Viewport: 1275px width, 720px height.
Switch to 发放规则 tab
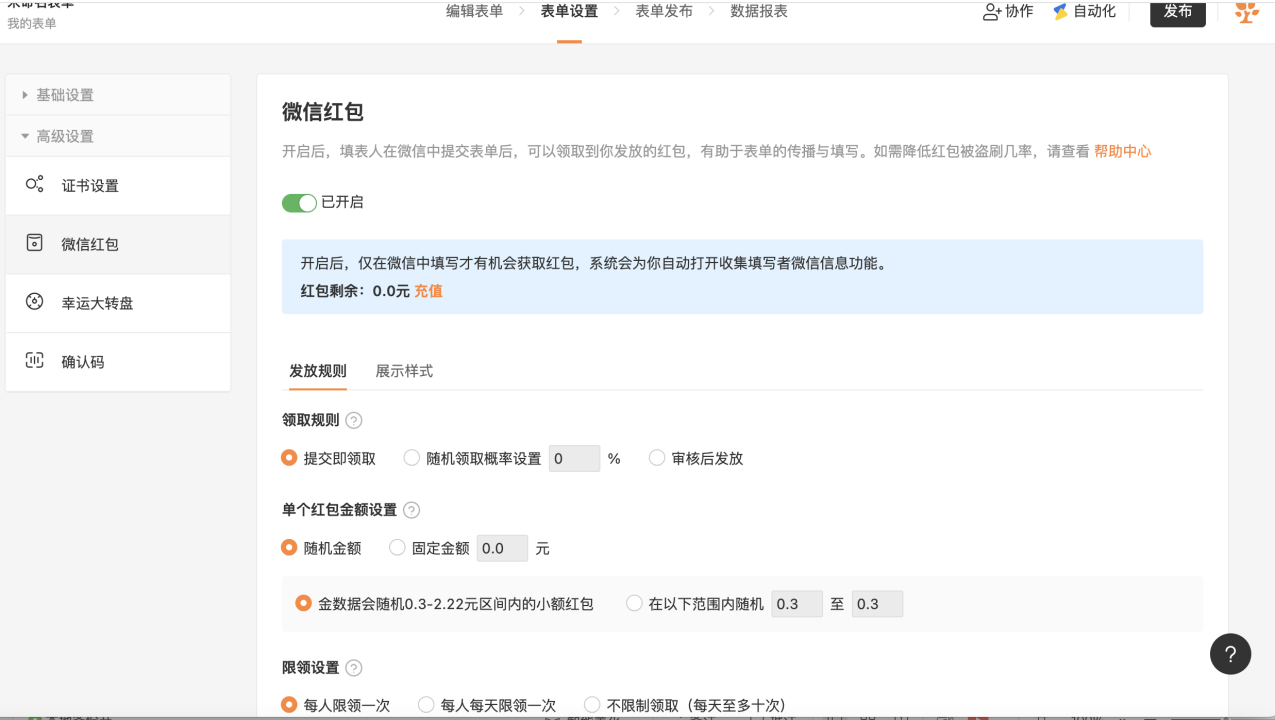pyautogui.click(x=318, y=371)
